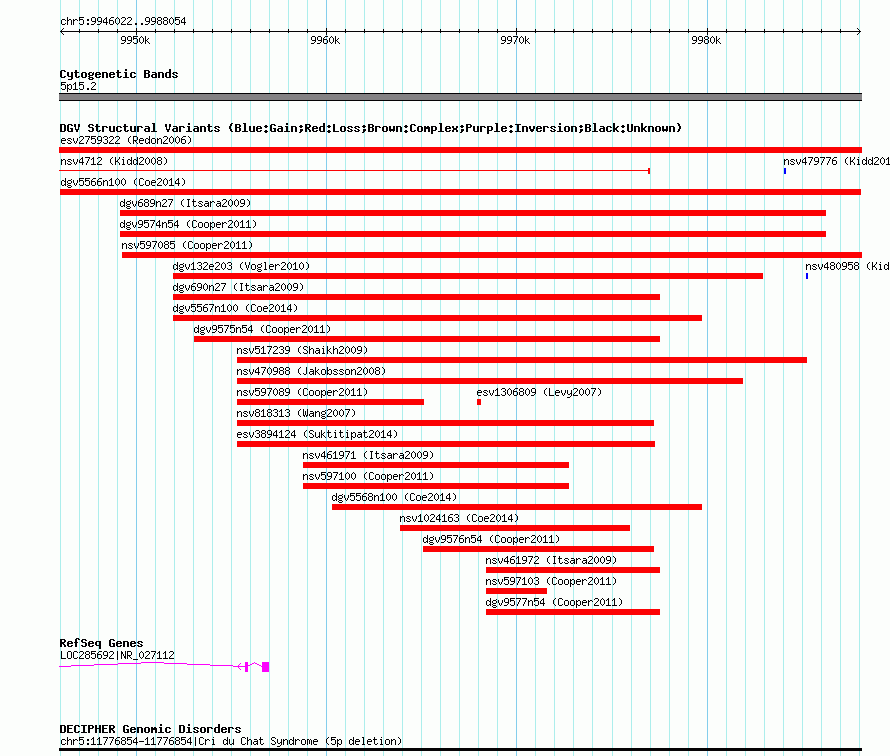This screenshot has height=756, width=890.
Task: Click the nsv479776 variant label
Action: click(836, 161)
